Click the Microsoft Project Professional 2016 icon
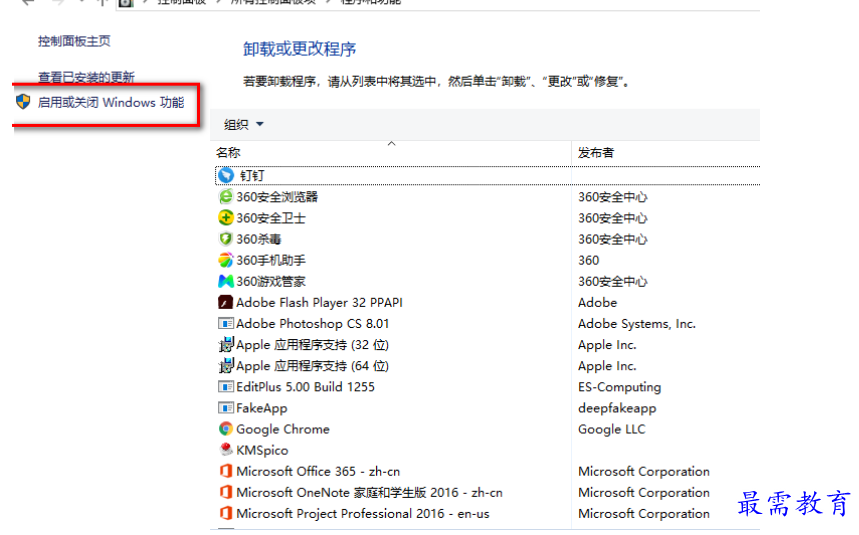 click(x=226, y=513)
